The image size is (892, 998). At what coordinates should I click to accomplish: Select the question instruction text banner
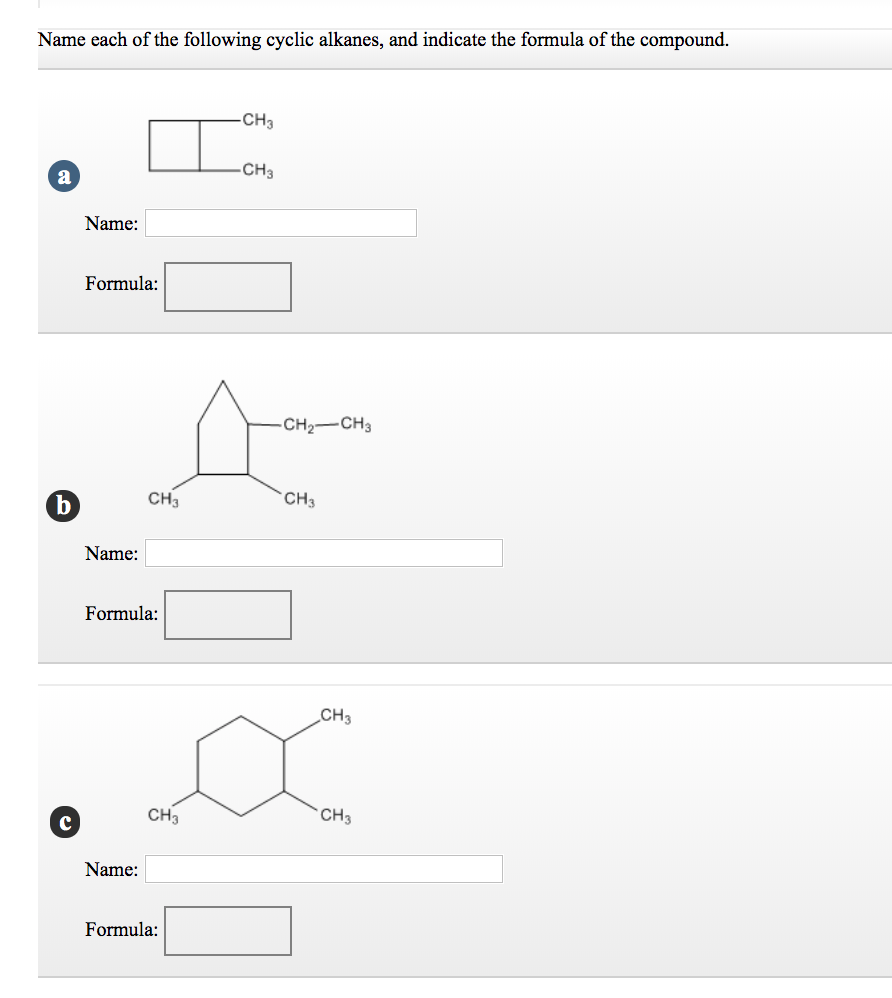[x=382, y=40]
